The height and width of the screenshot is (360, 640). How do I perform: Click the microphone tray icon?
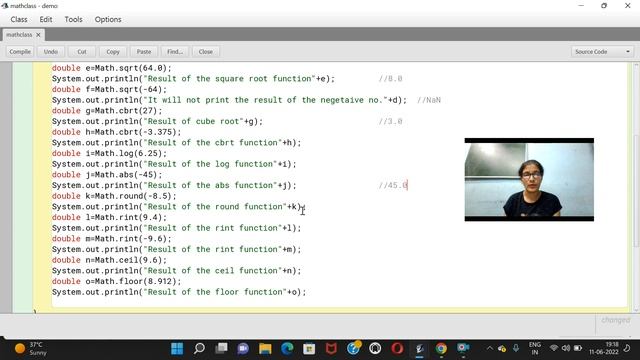click(516, 349)
